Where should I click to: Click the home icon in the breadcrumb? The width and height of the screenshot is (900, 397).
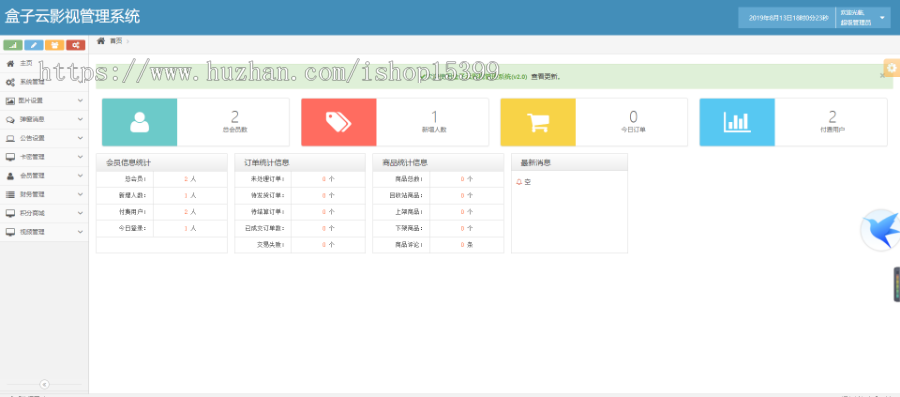pyautogui.click(x=101, y=41)
